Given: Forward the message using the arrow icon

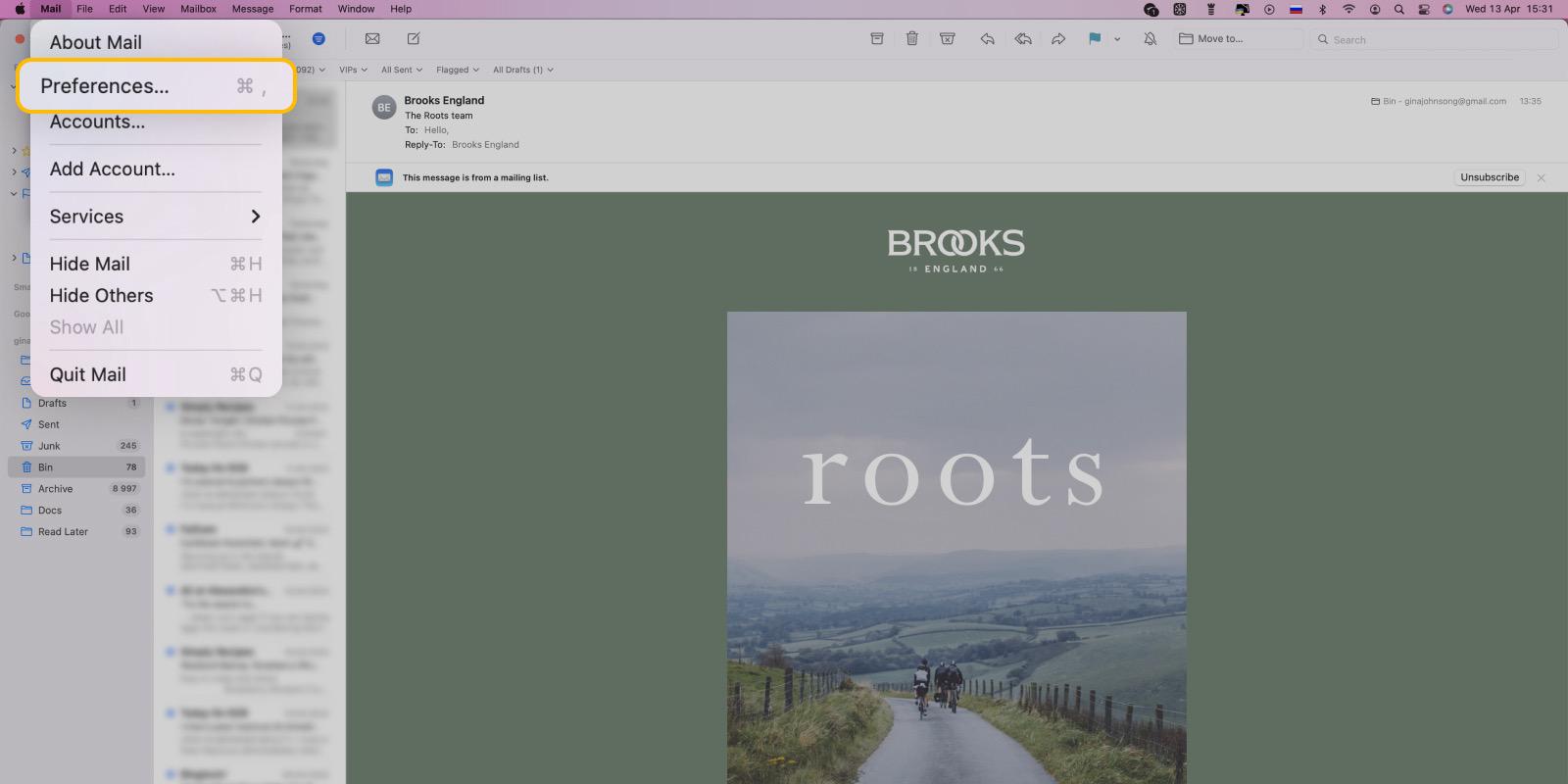Looking at the screenshot, I should point(1058,39).
